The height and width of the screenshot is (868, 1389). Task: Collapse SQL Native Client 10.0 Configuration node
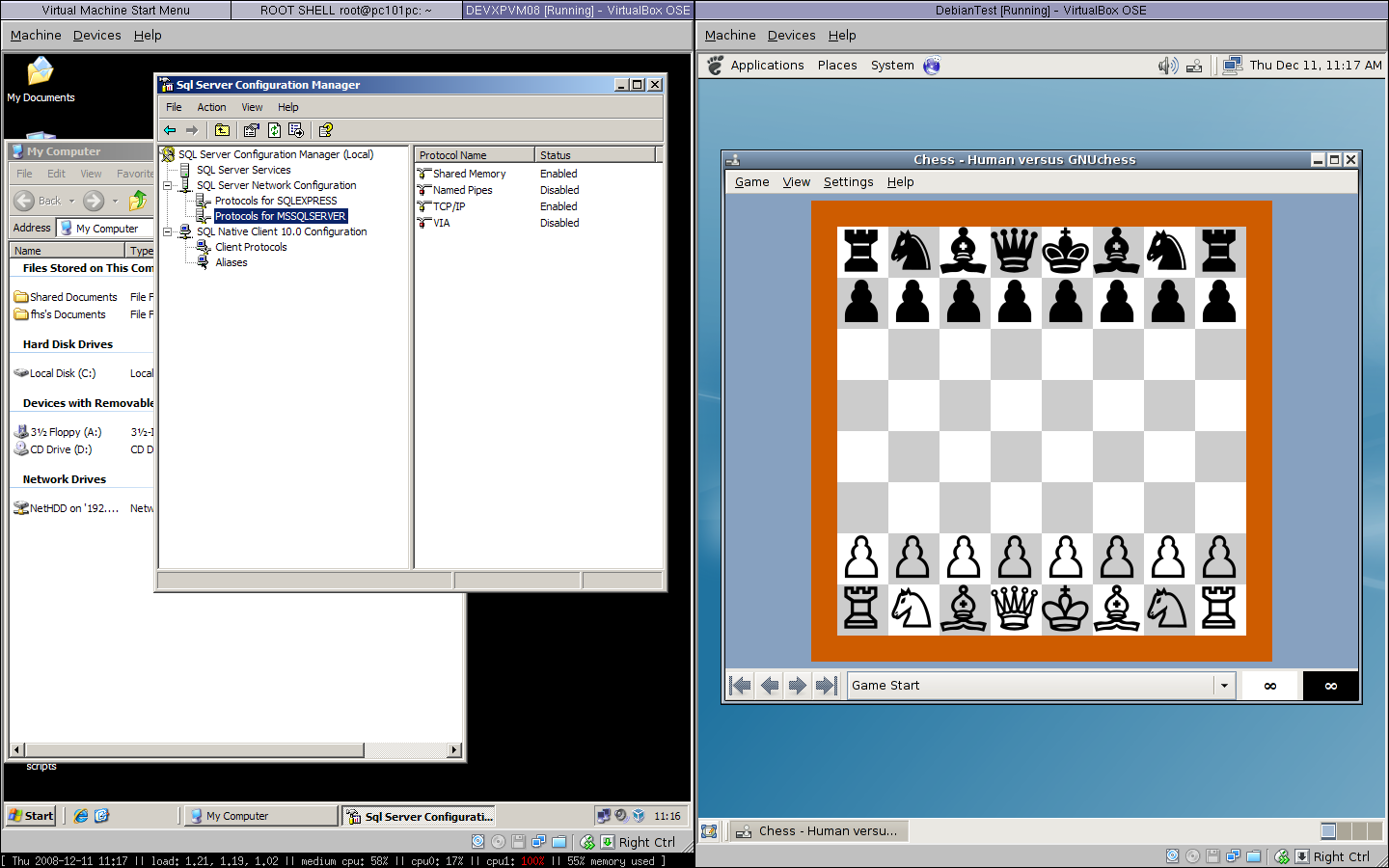point(168,231)
